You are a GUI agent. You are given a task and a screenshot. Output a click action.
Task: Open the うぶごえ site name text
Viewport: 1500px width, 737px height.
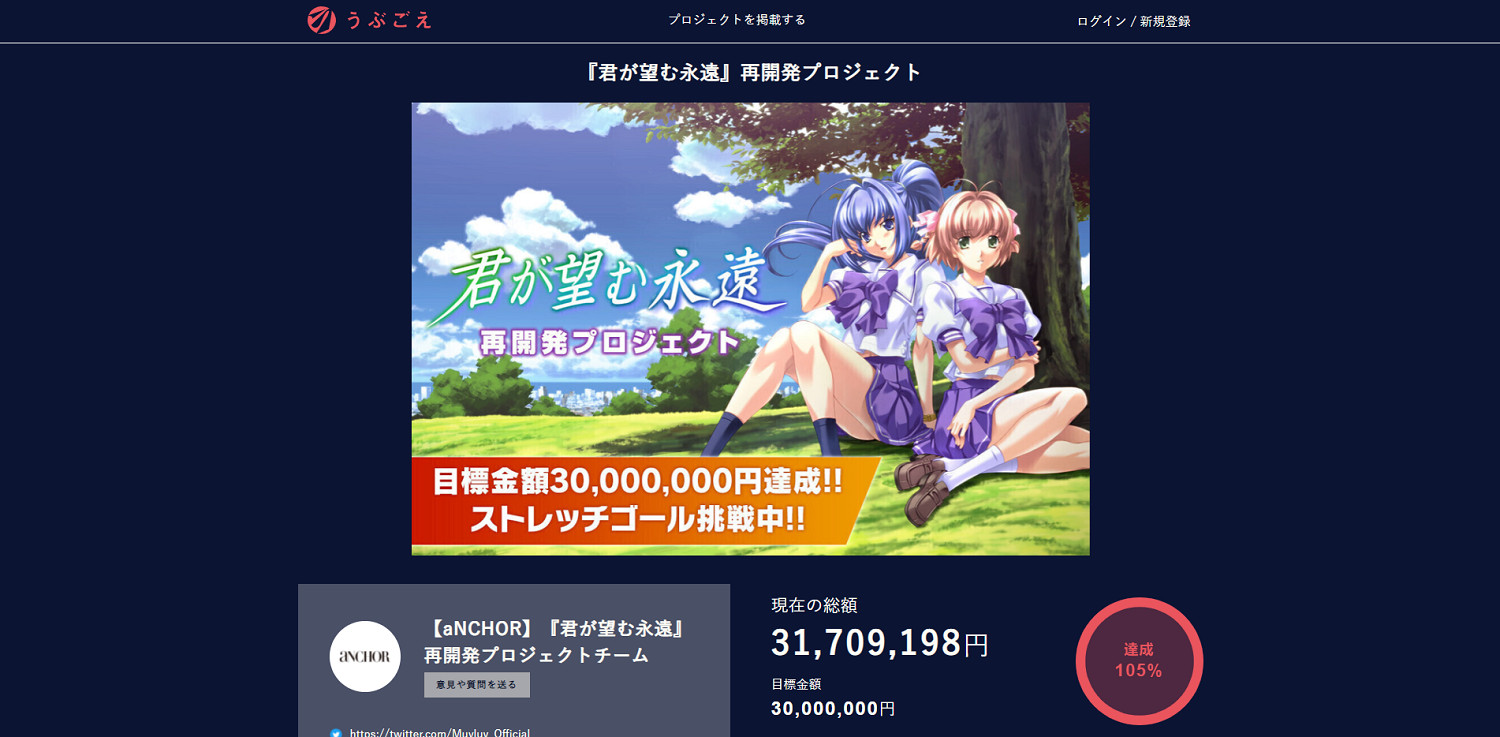click(390, 20)
